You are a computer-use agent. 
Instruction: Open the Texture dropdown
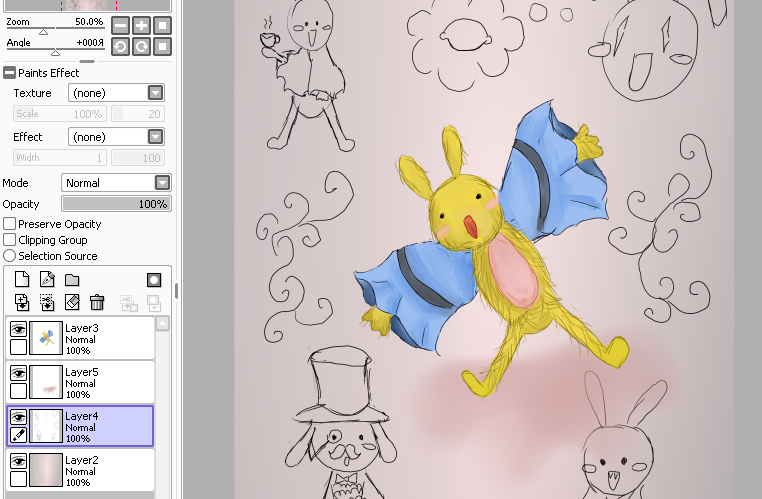(x=155, y=93)
